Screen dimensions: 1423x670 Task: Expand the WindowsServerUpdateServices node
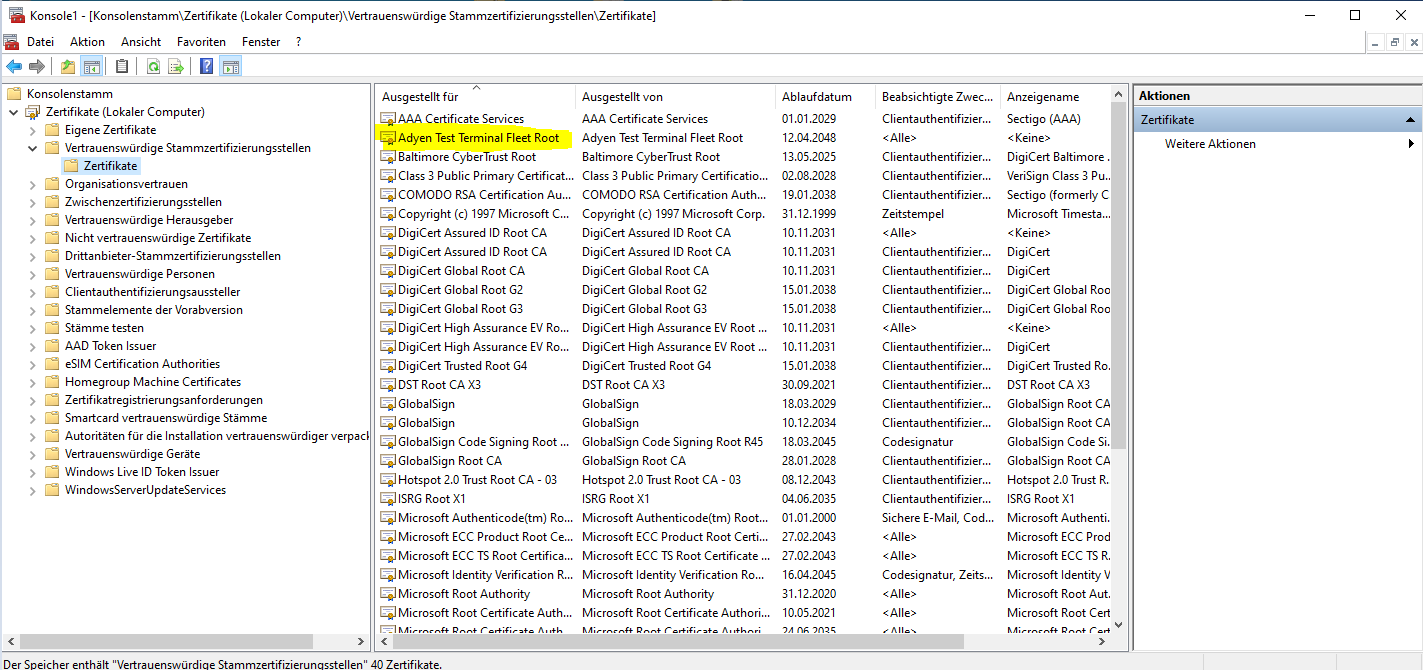click(x=32, y=490)
